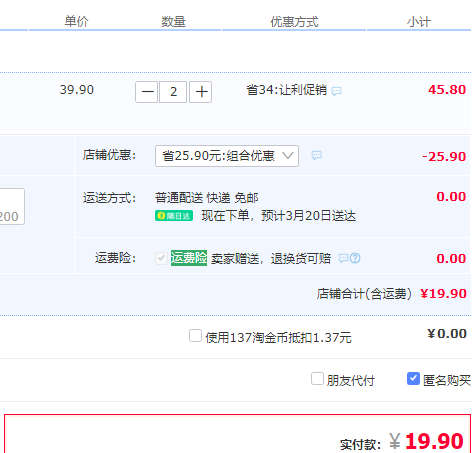The width and height of the screenshot is (474, 453).
Task: Click the minus quantity button
Action: tap(146, 92)
